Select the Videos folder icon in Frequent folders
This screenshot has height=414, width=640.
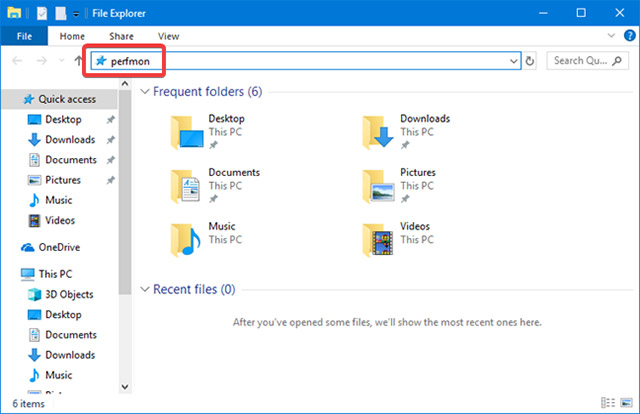click(378, 240)
